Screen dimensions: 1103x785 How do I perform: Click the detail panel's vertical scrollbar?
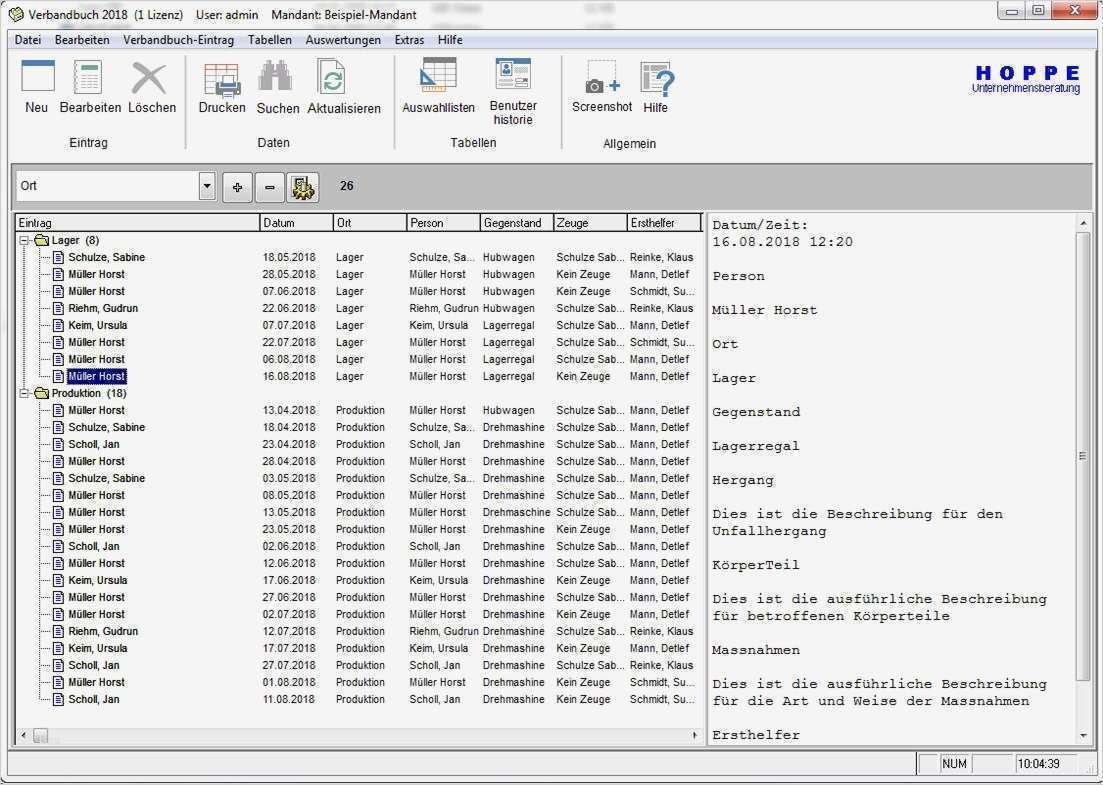click(1083, 456)
